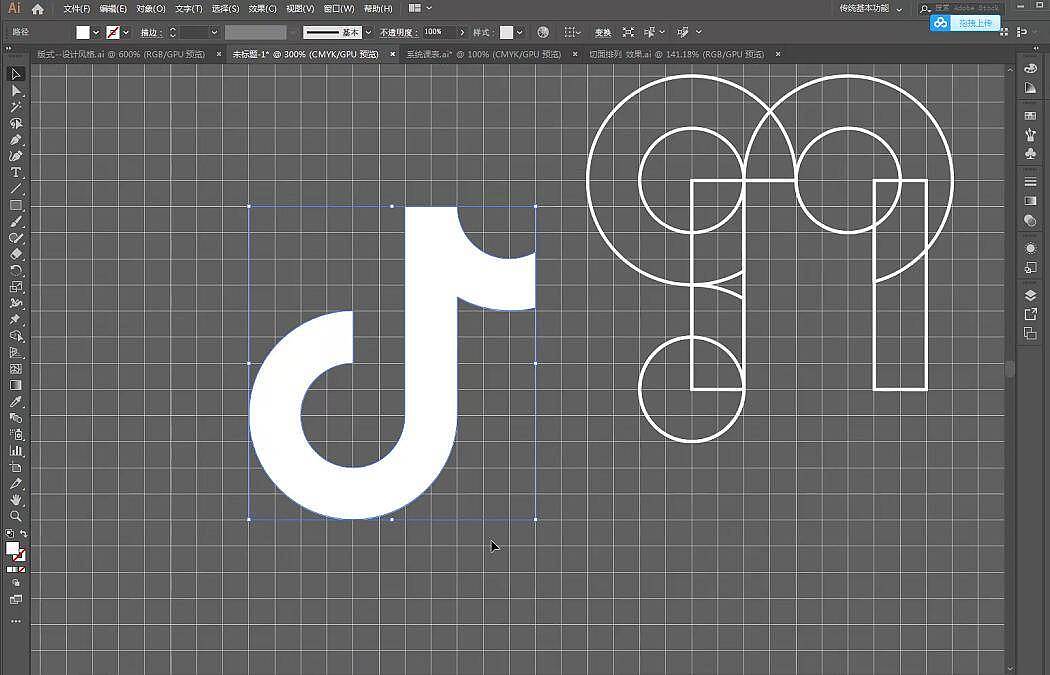
Task: Select the Type tool
Action: [16, 173]
